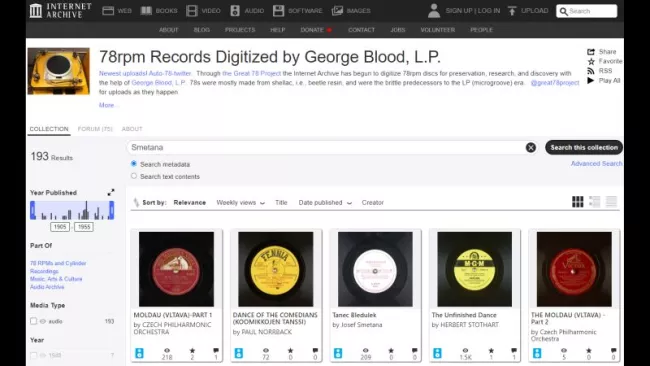Switch to extended list view
The width and height of the screenshot is (650, 366).
point(594,202)
